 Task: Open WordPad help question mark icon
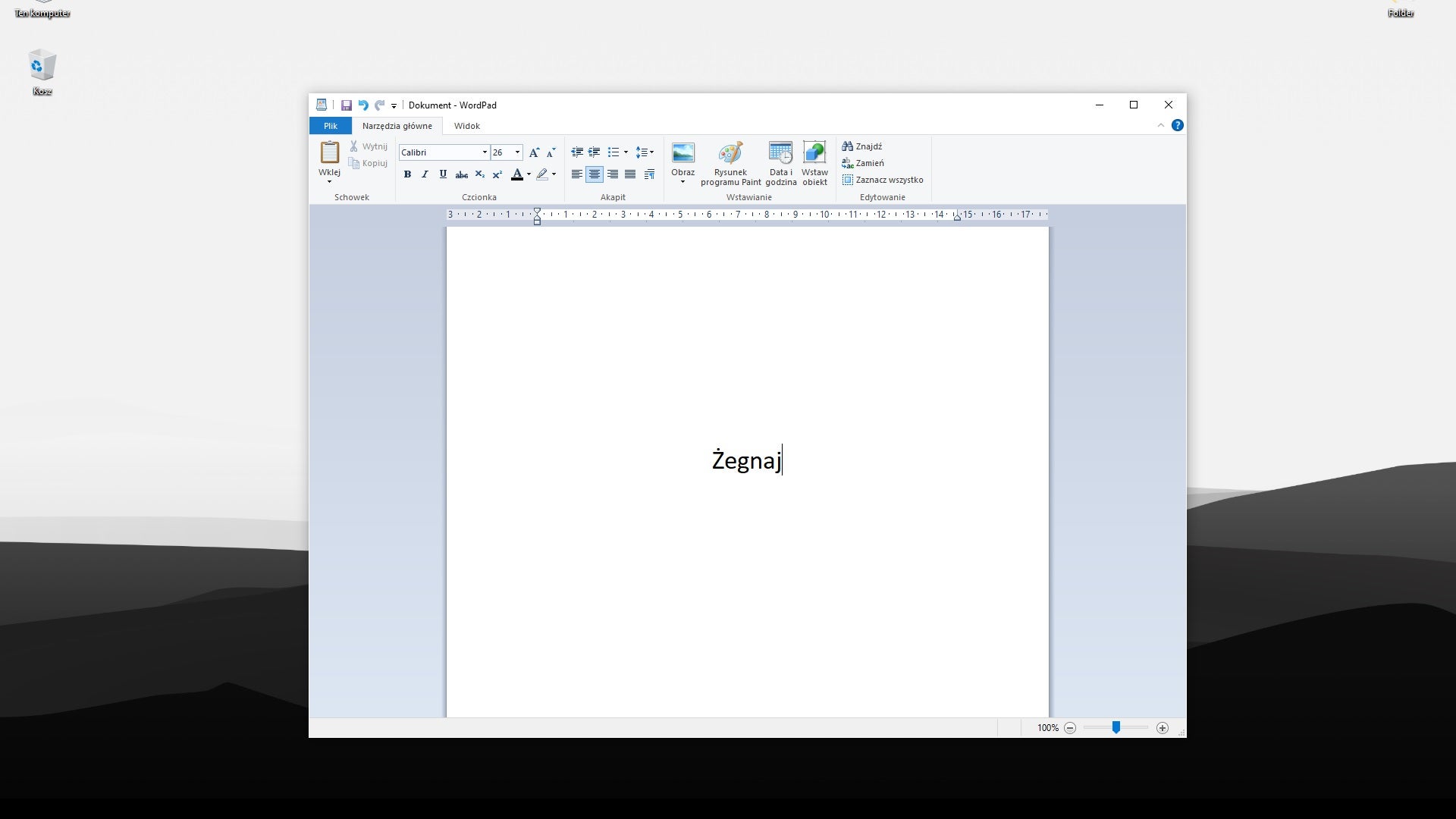click(x=1177, y=126)
